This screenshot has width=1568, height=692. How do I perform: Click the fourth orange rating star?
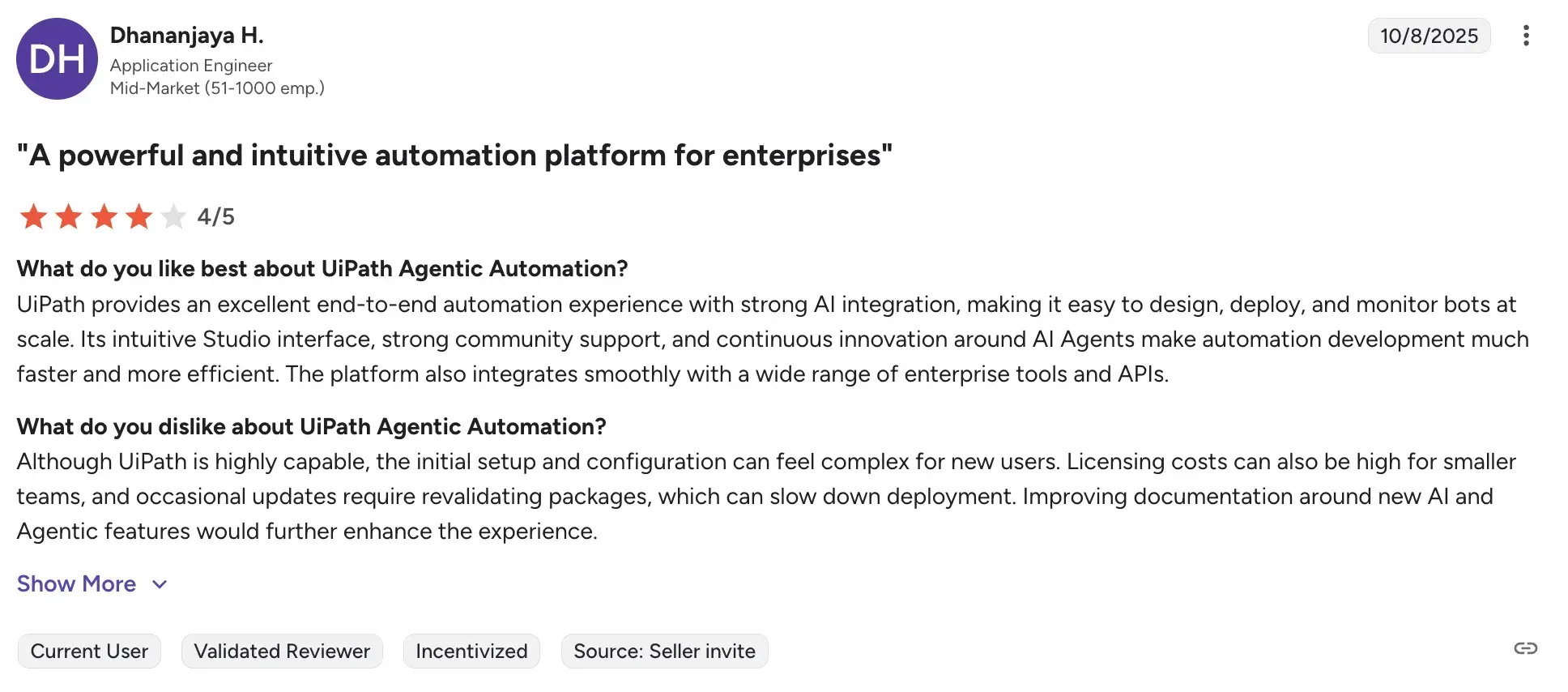(x=139, y=216)
